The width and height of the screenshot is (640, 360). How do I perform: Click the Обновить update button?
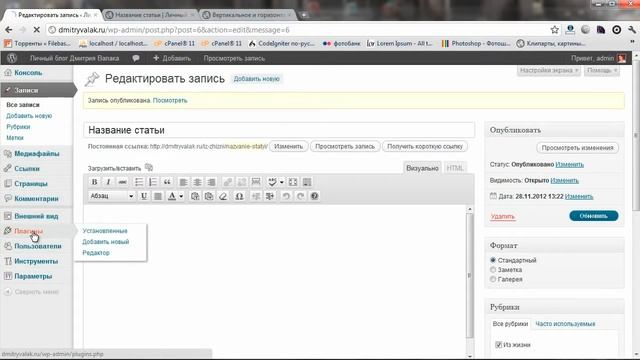pos(593,216)
